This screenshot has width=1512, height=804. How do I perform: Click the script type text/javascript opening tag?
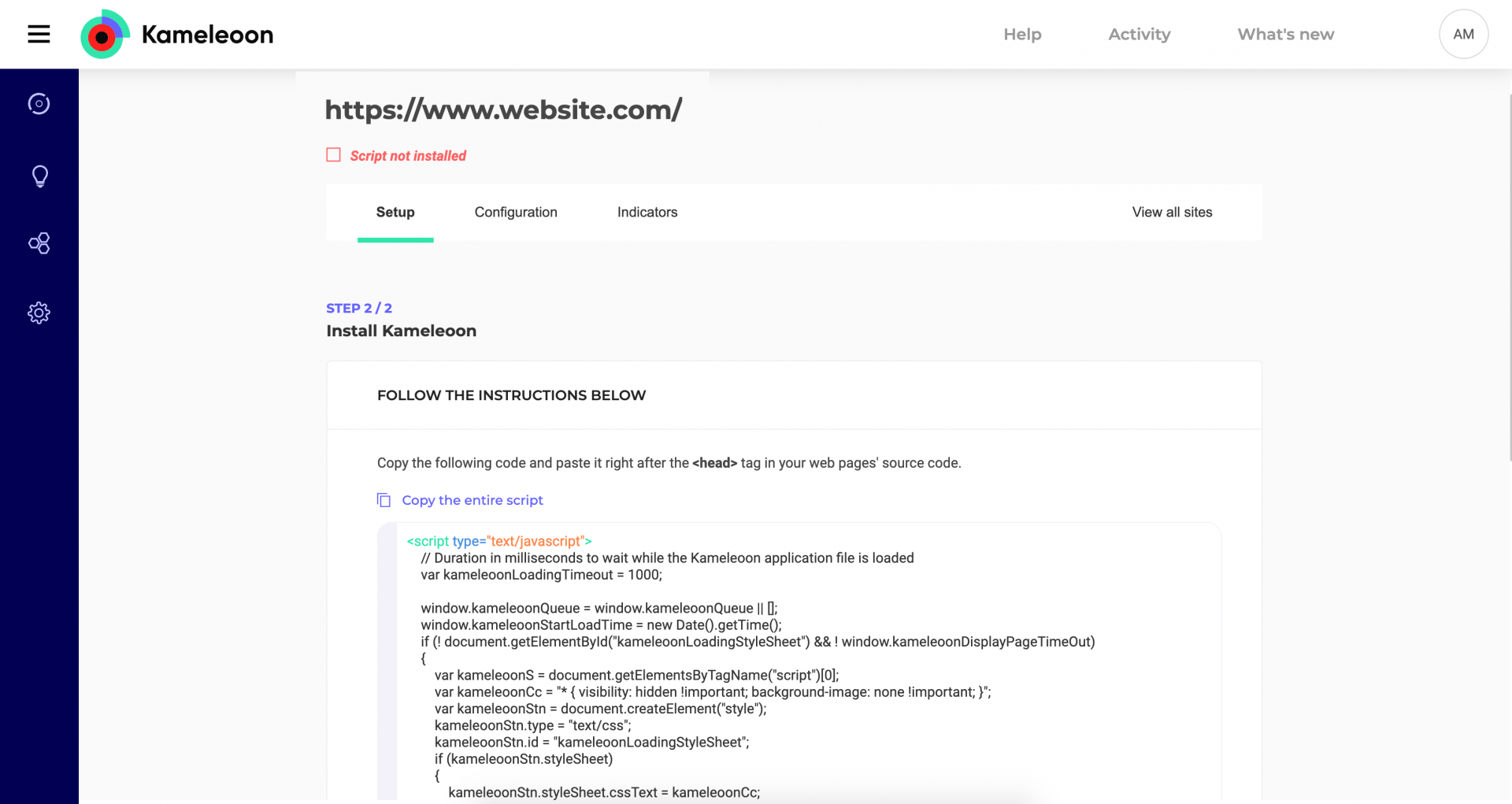(x=499, y=541)
